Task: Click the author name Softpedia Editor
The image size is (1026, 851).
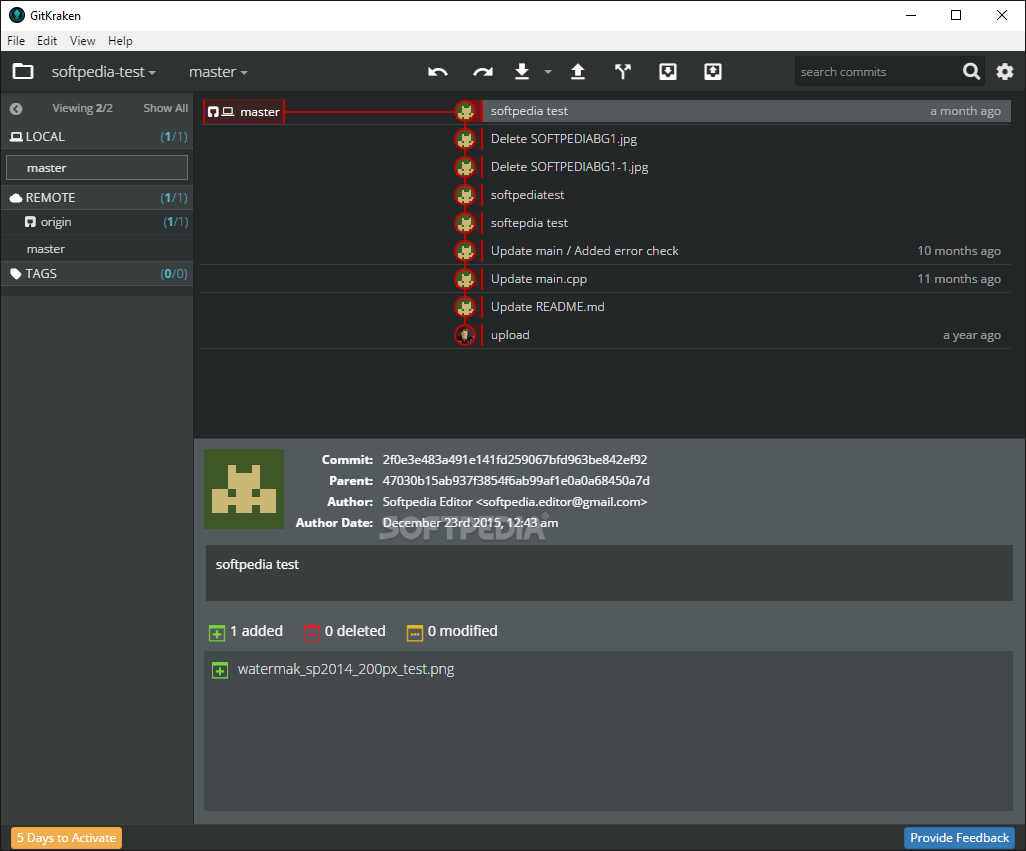Action: (x=427, y=502)
